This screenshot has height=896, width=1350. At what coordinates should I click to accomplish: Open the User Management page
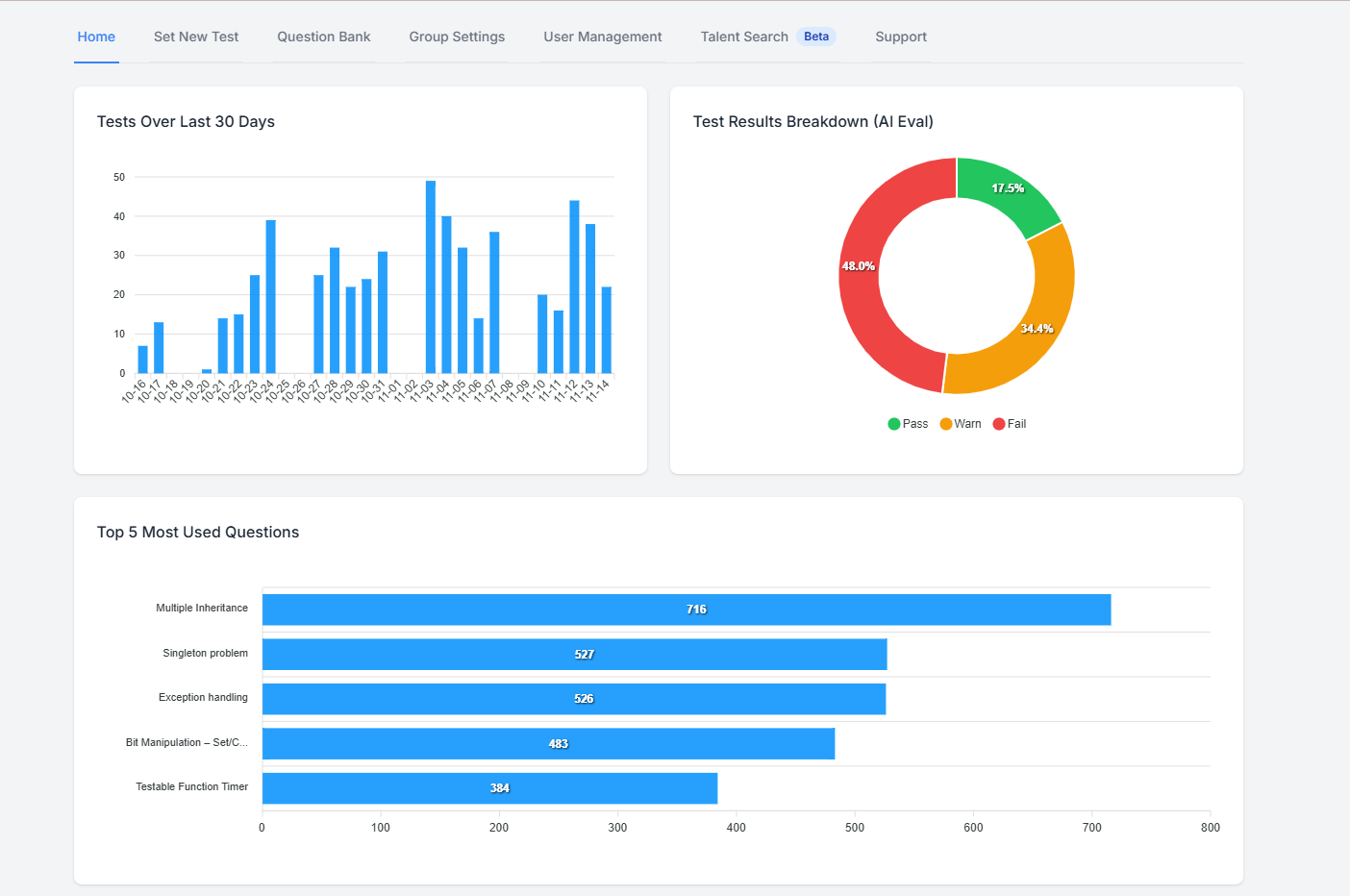pyautogui.click(x=603, y=37)
